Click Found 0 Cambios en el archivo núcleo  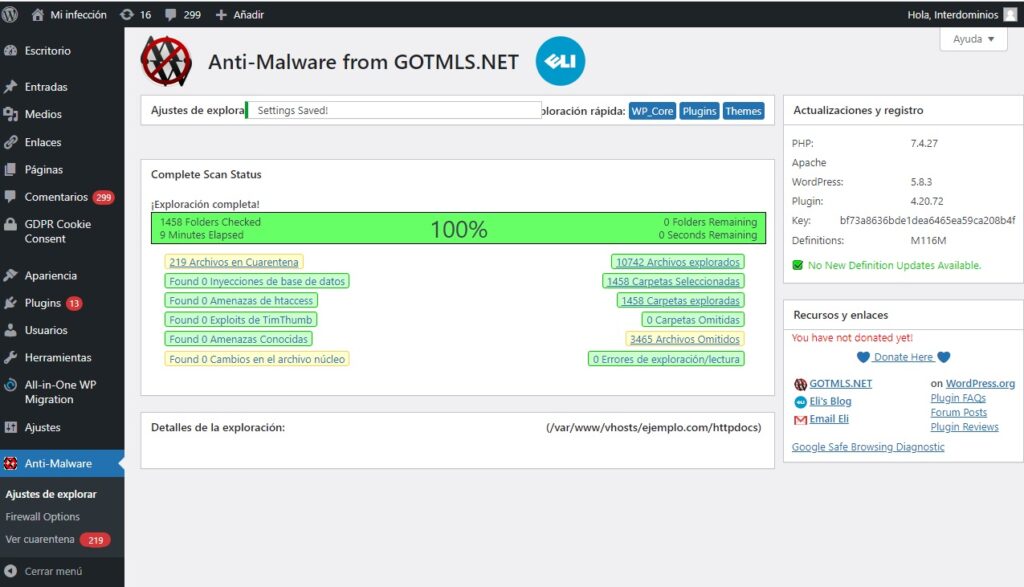(x=257, y=359)
